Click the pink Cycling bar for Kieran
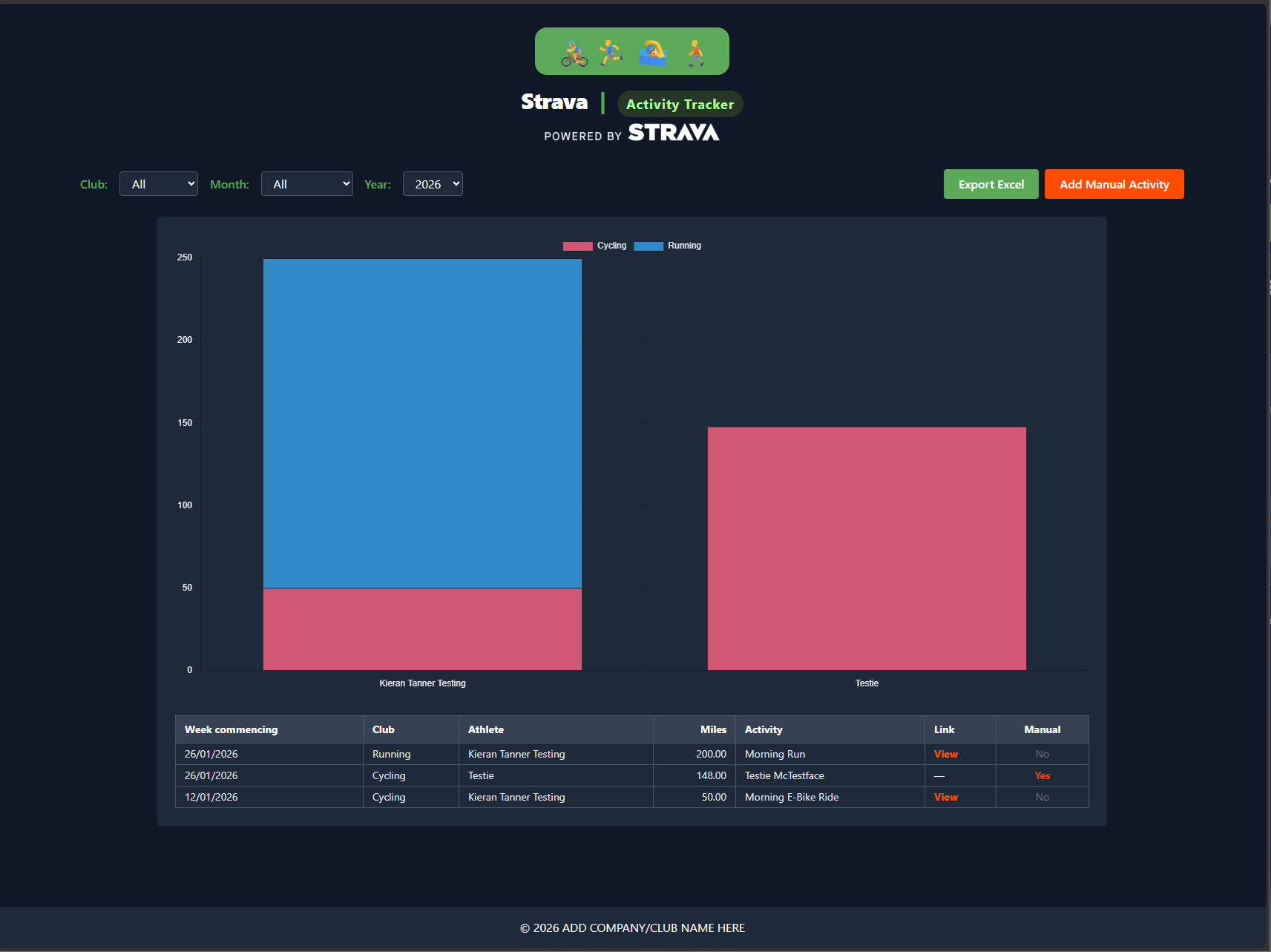 tap(422, 629)
